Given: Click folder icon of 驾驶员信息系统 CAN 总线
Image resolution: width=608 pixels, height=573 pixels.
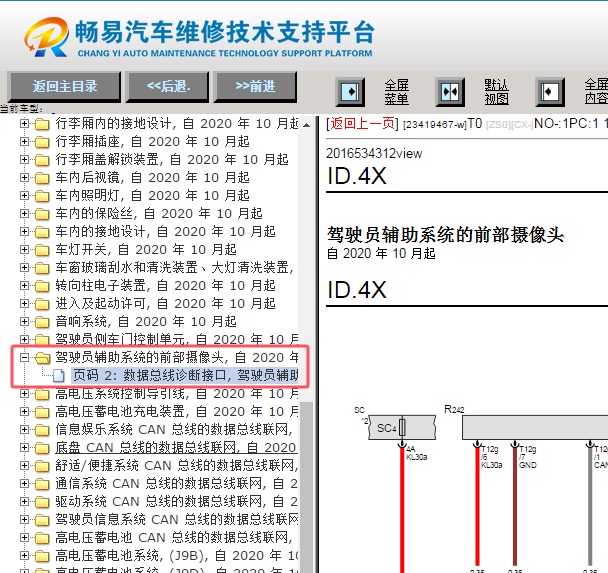Looking at the screenshot, I should (42, 520).
